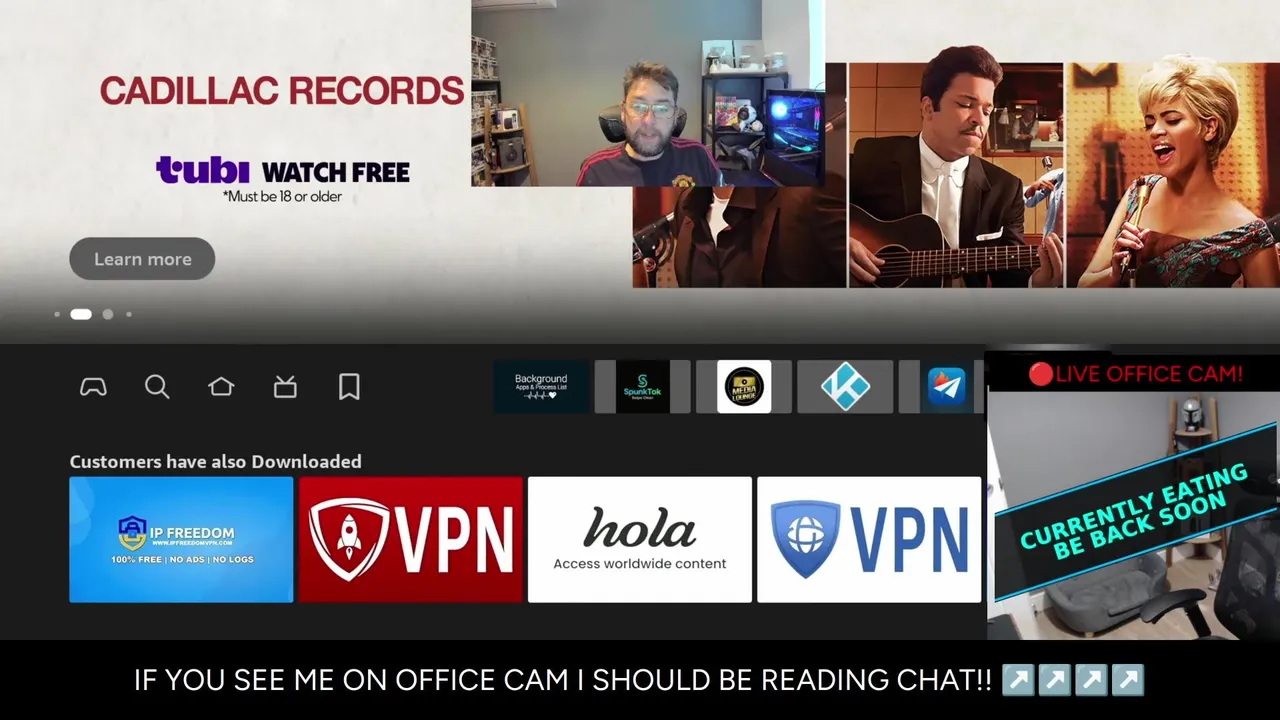This screenshot has height=720, width=1280.
Task: Launch Background Apps & Process List app
Action: point(541,387)
